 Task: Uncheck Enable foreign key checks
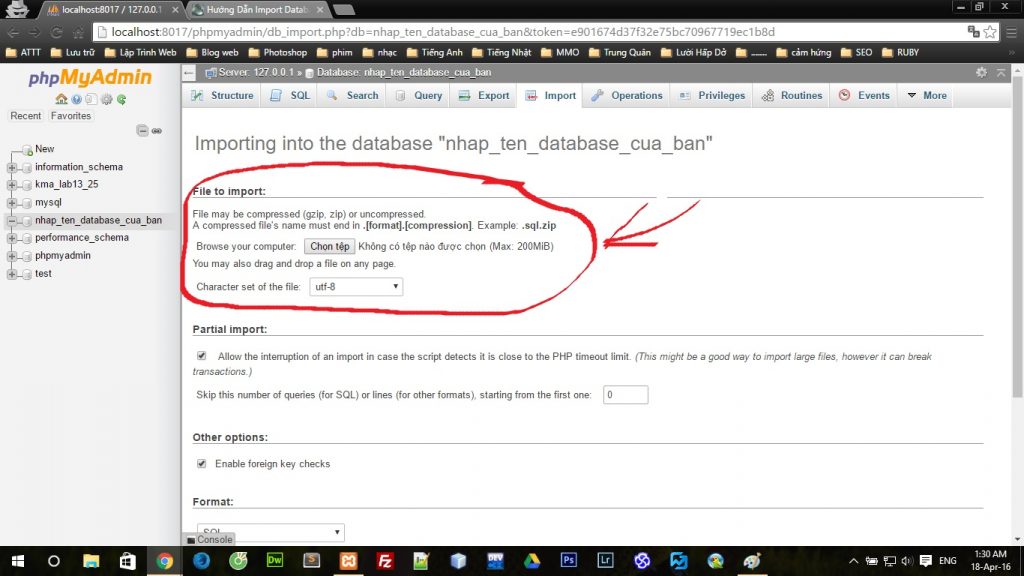[x=202, y=464]
